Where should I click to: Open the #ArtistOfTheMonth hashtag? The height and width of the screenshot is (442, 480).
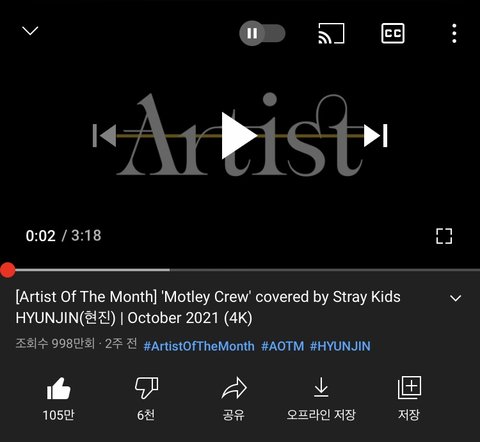[x=199, y=346]
